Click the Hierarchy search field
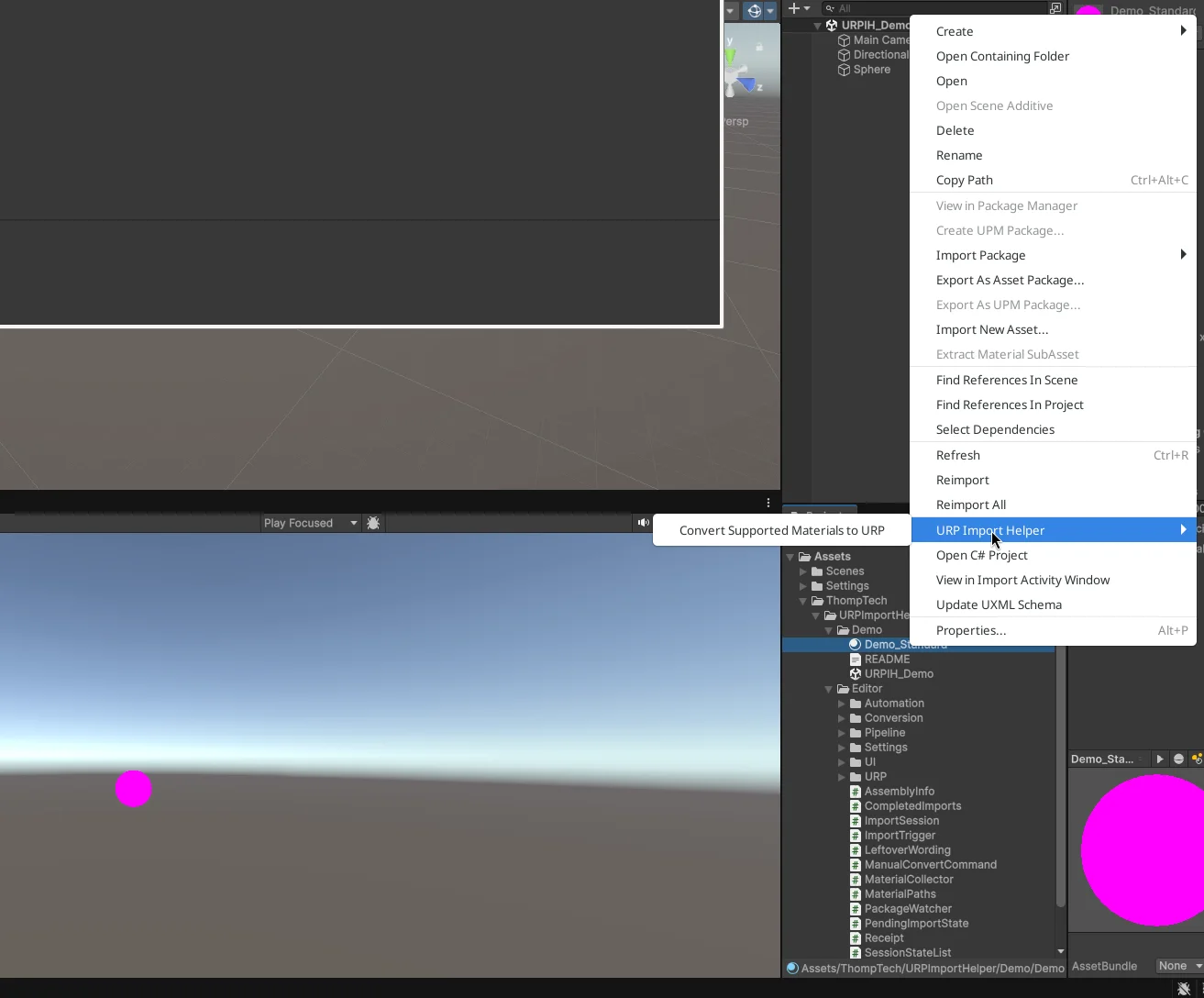1204x998 pixels. pyautogui.click(x=935, y=8)
